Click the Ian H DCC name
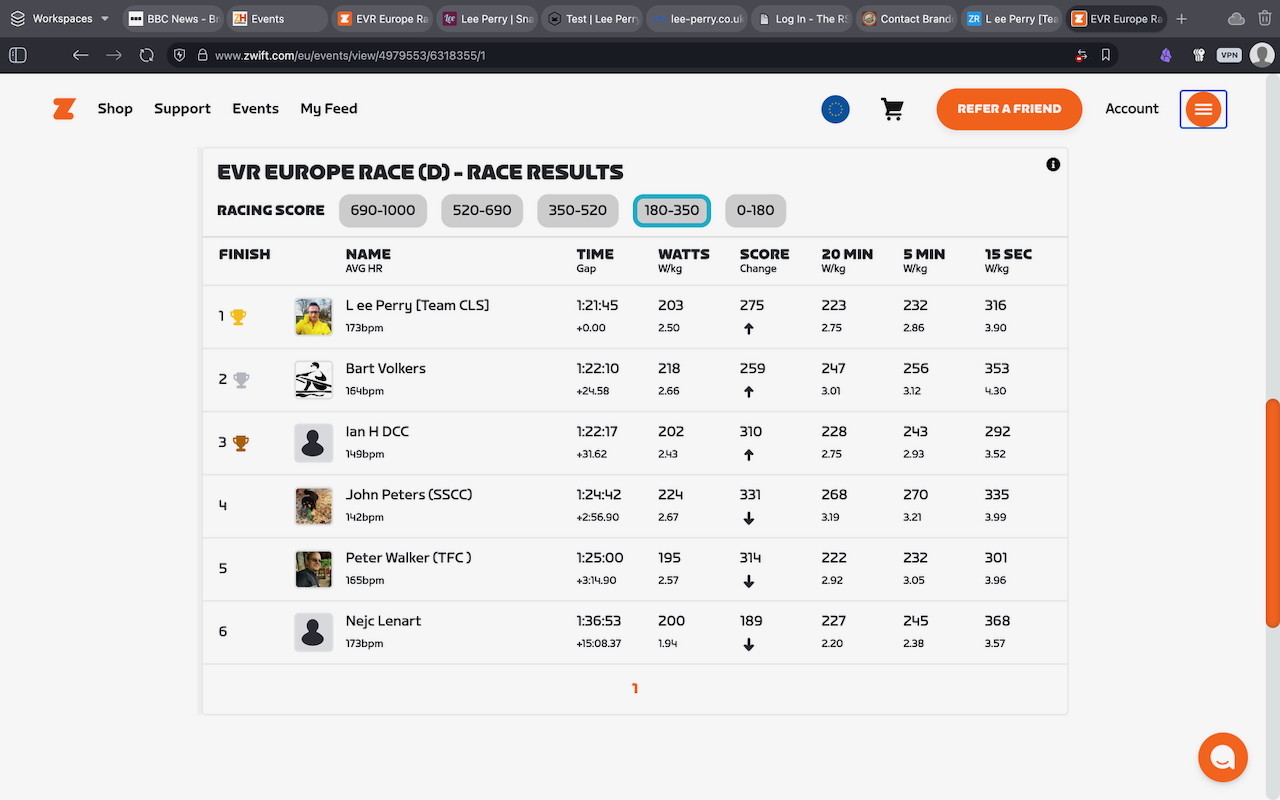The image size is (1280, 800). point(377,432)
